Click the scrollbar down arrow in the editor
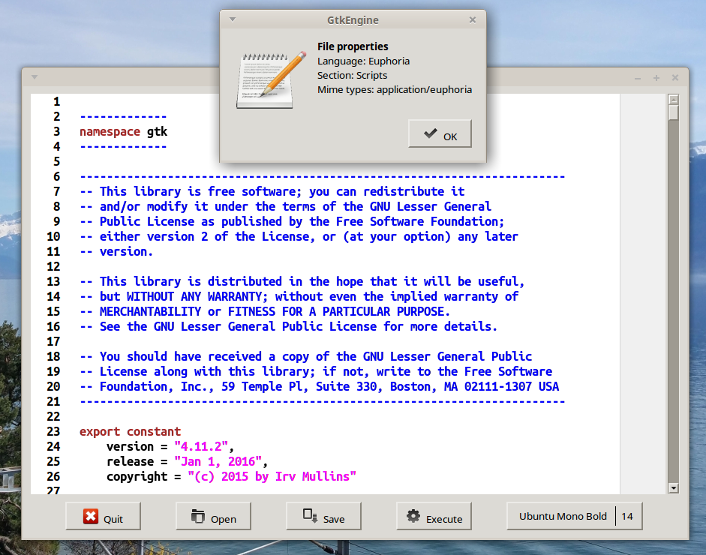This screenshot has width=706, height=555. click(673, 487)
